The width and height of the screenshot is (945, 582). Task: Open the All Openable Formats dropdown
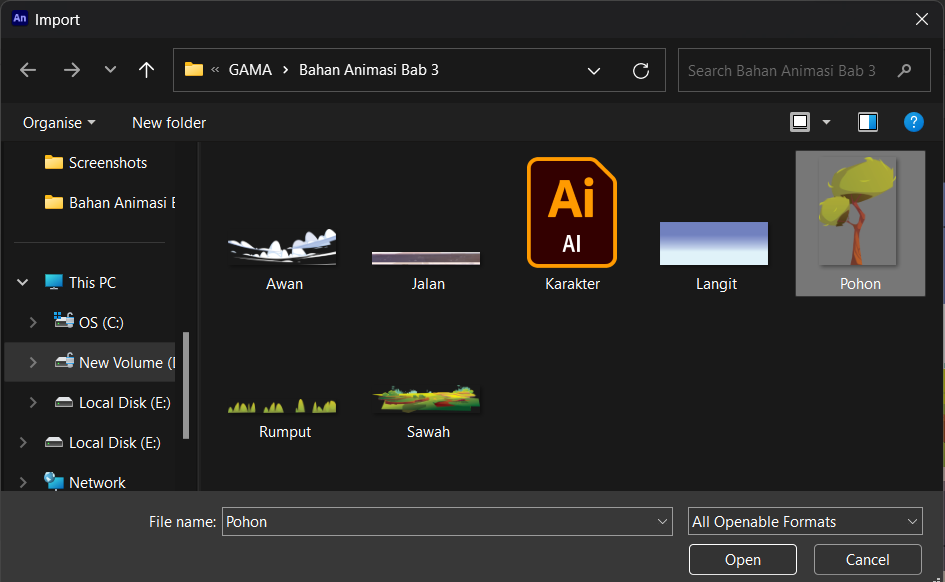tap(805, 521)
